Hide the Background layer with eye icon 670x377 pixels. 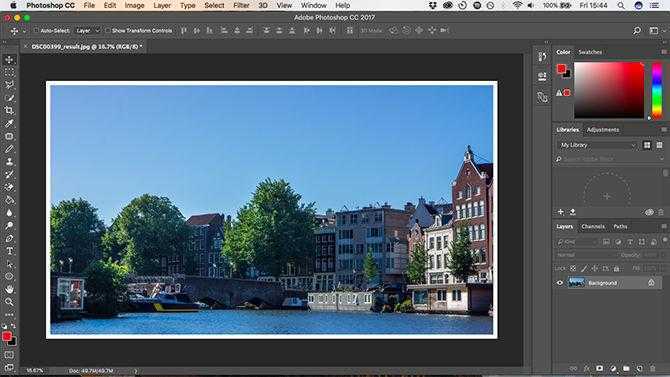pos(560,283)
